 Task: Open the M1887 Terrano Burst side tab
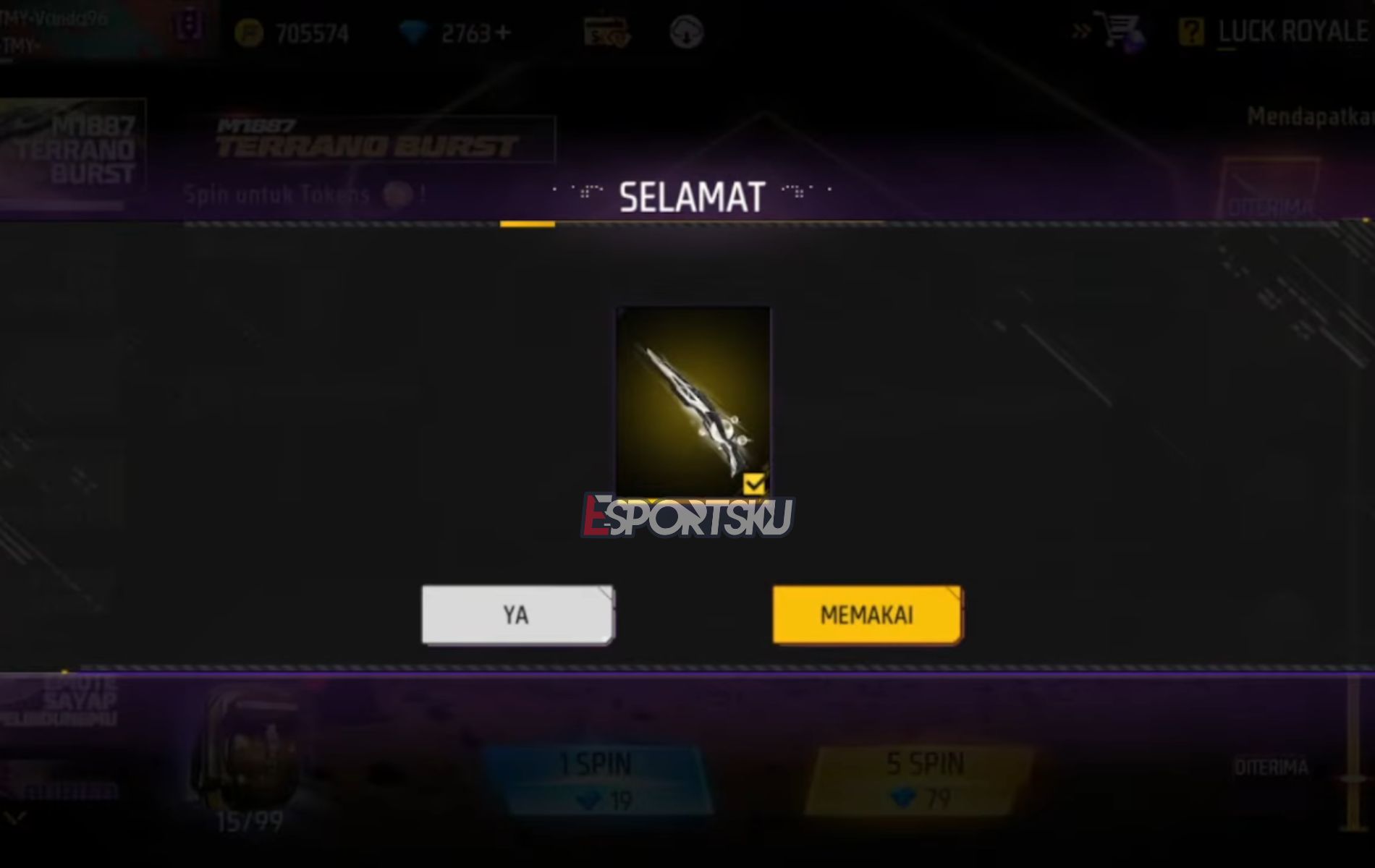pos(72,150)
